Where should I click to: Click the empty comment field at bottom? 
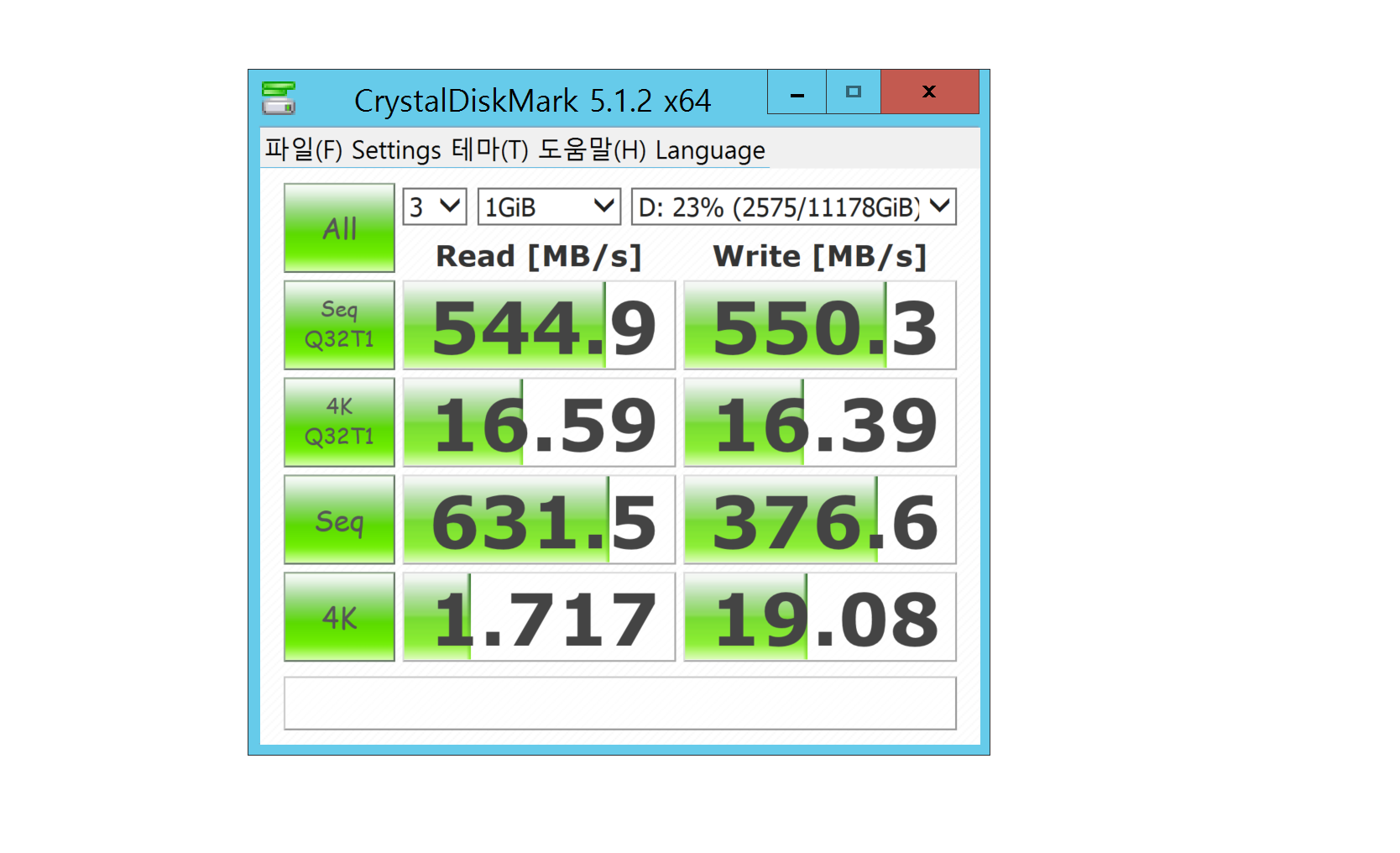click(620, 704)
